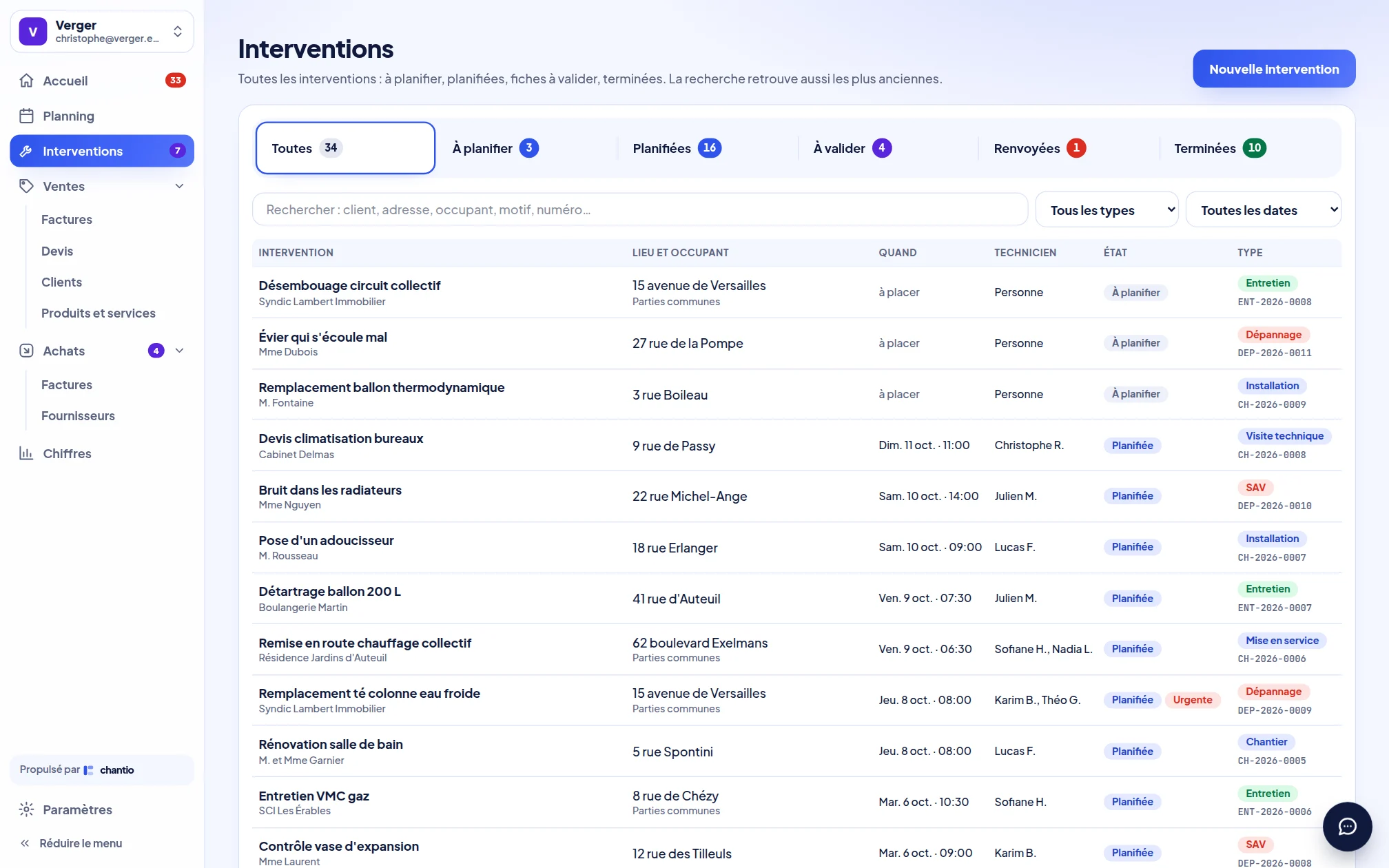Open Produits et services
The width and height of the screenshot is (1389, 868).
tap(99, 313)
